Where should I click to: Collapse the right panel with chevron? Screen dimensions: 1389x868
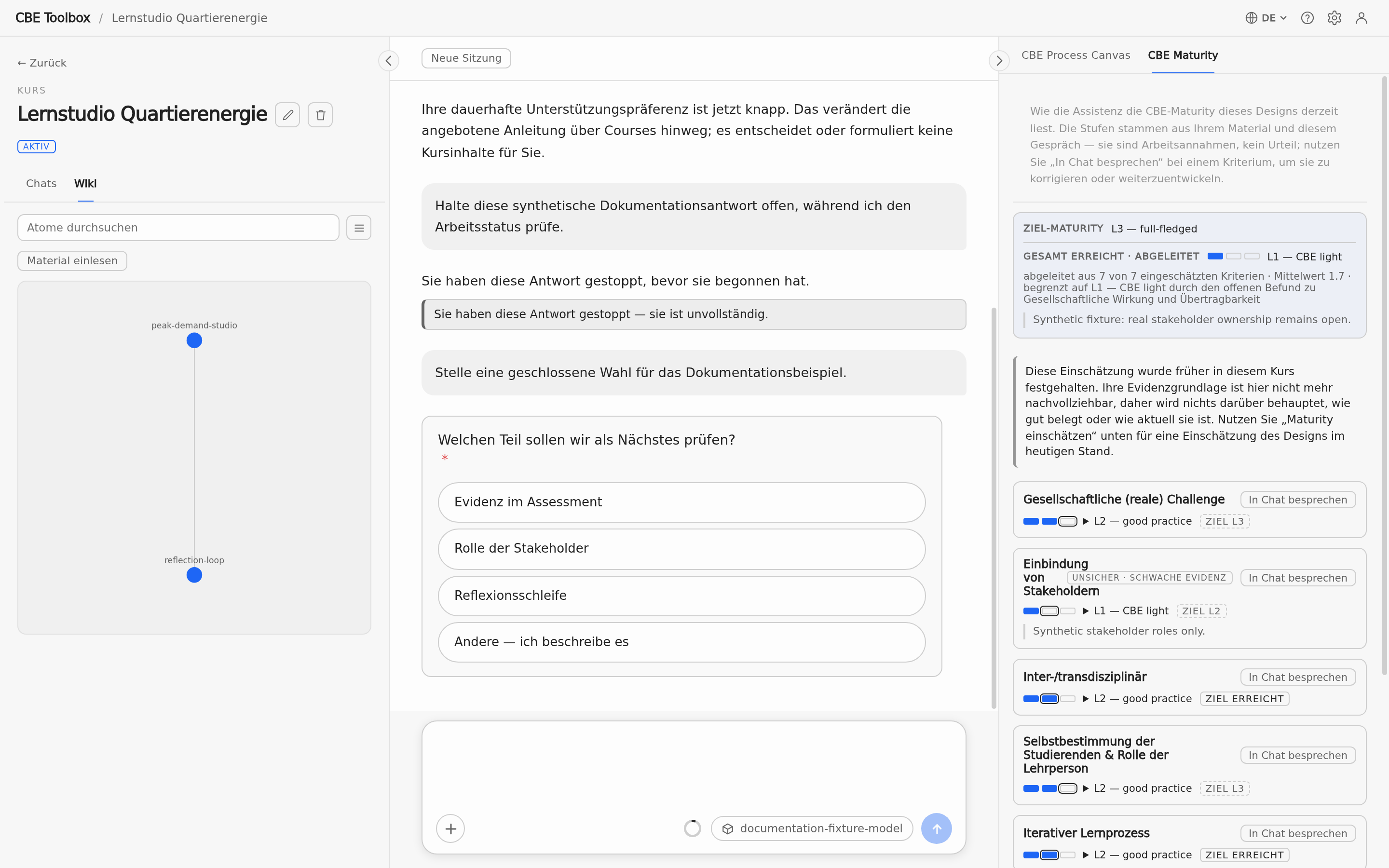(x=999, y=60)
